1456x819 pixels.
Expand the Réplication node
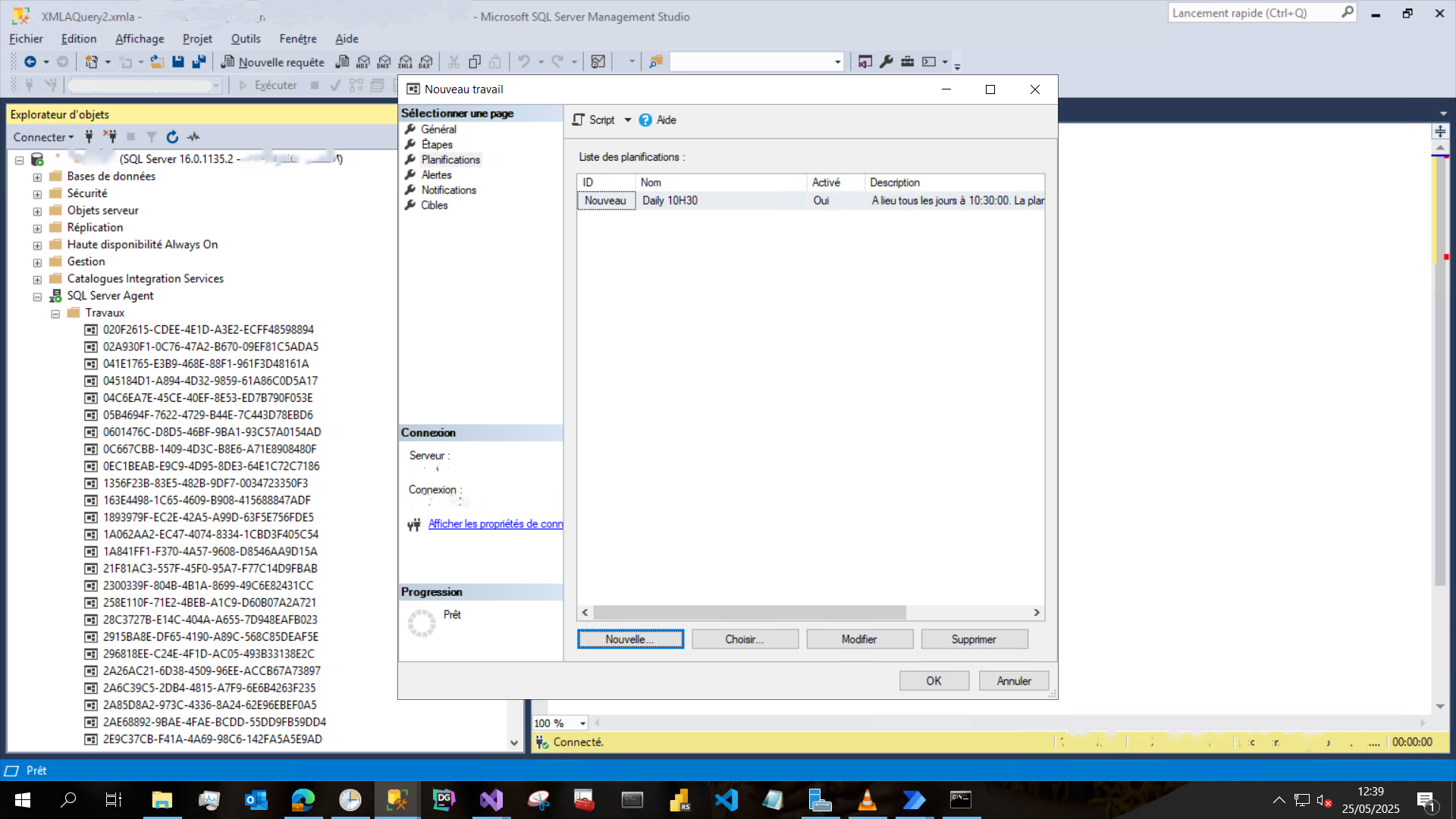tap(37, 228)
